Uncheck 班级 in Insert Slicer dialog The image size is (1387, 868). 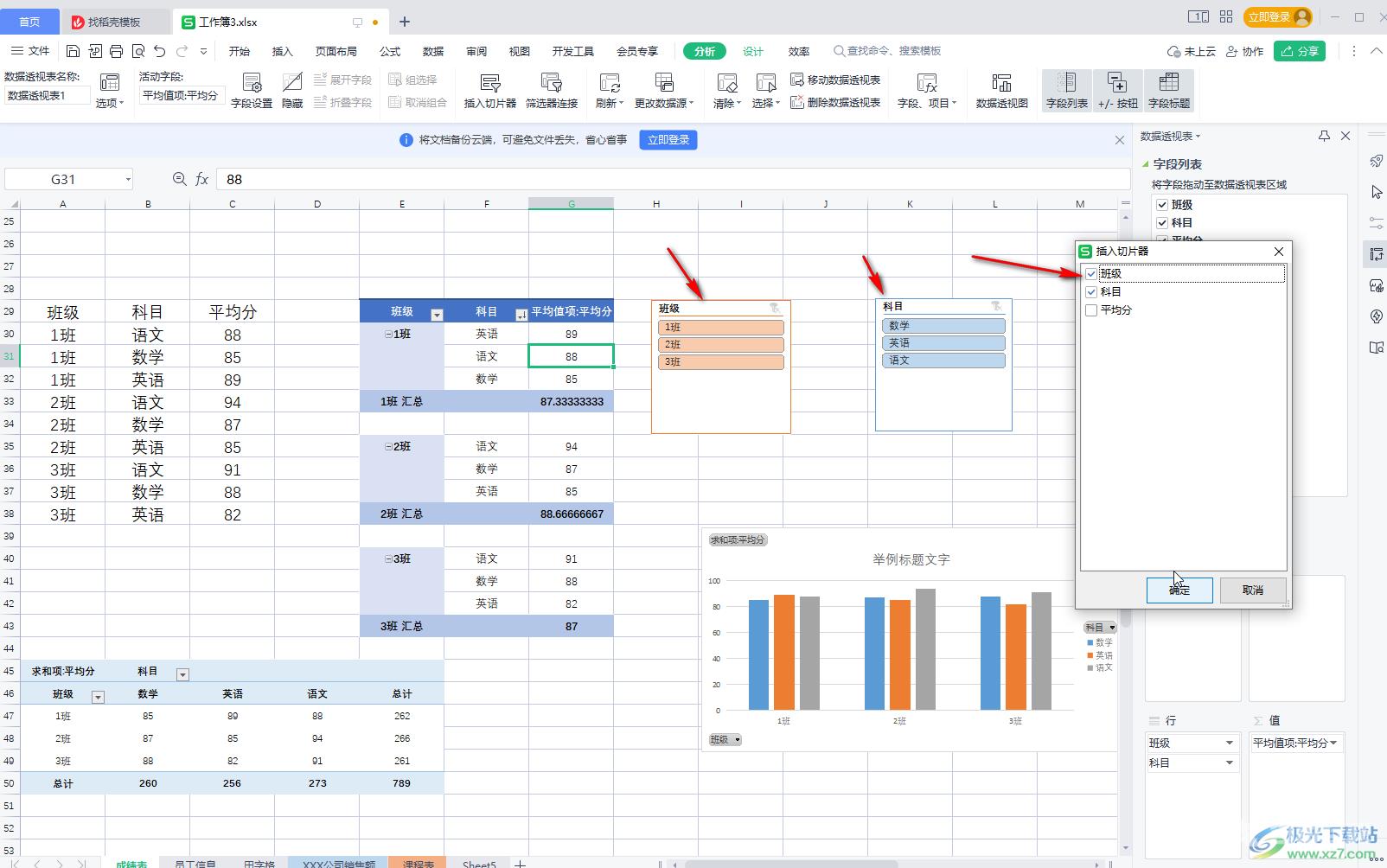[1091, 274]
